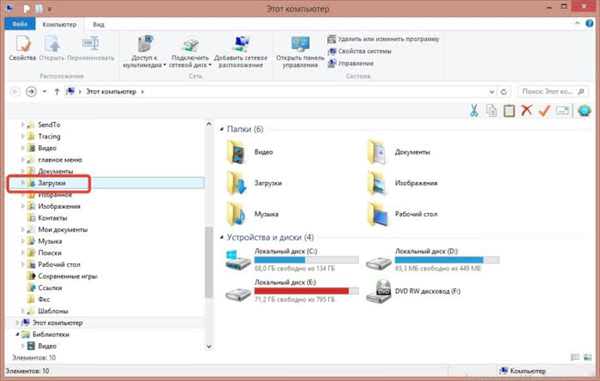Switch to large icons view

coord(587,357)
